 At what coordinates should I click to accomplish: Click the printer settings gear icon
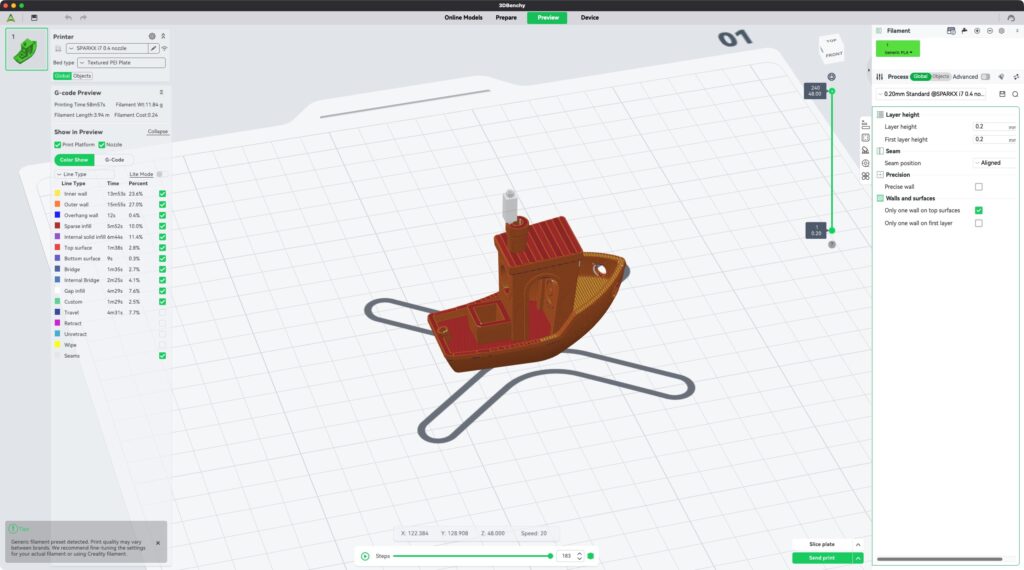tap(152, 36)
